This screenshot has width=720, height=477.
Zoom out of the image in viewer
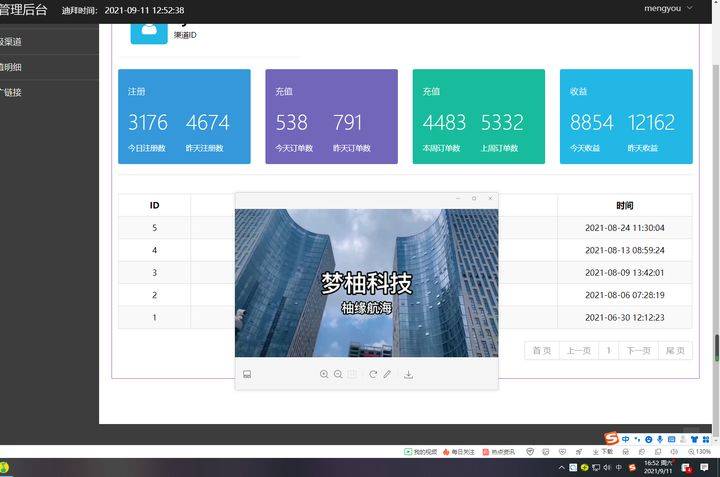click(338, 374)
